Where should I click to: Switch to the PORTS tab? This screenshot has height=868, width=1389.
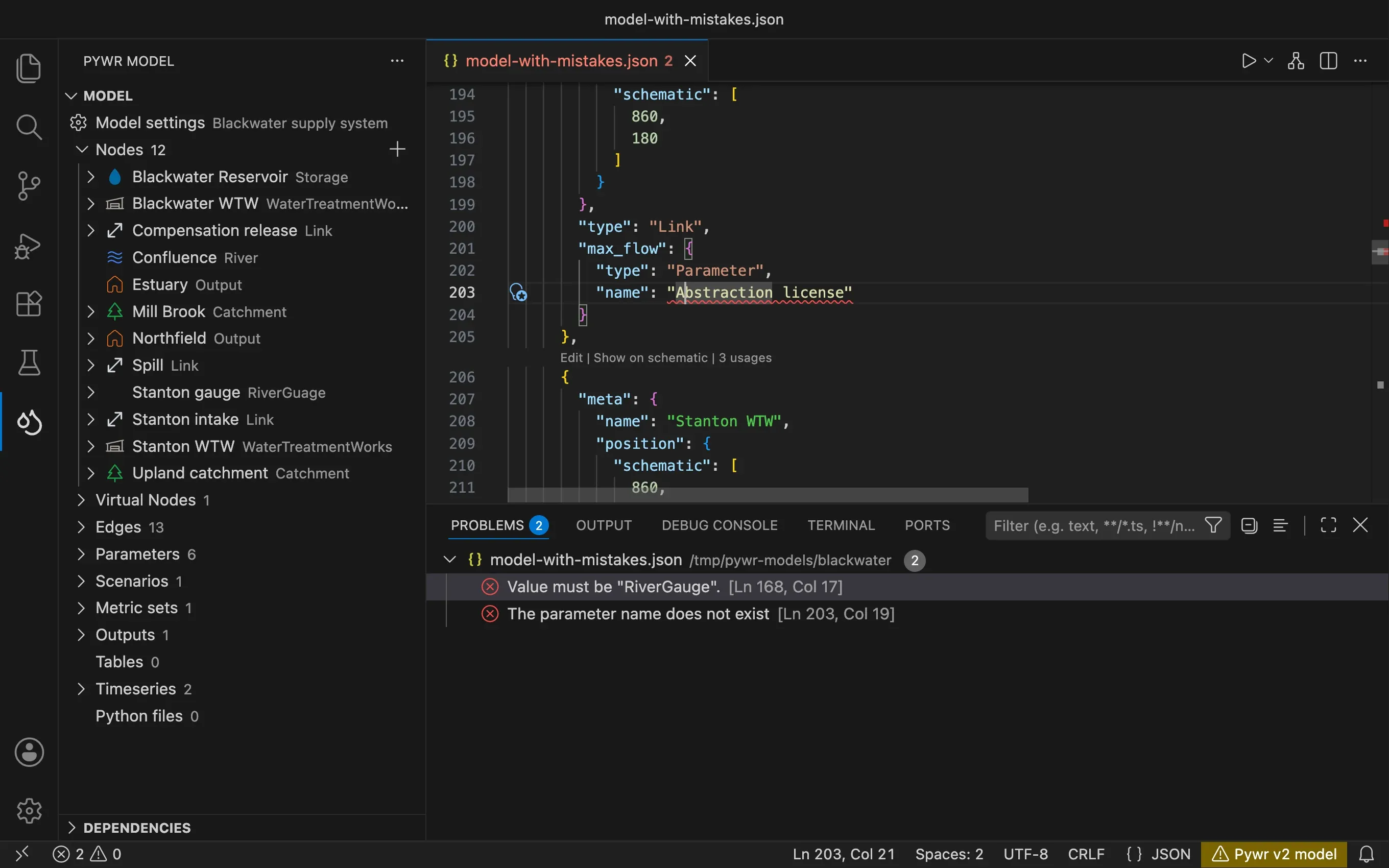point(927,525)
